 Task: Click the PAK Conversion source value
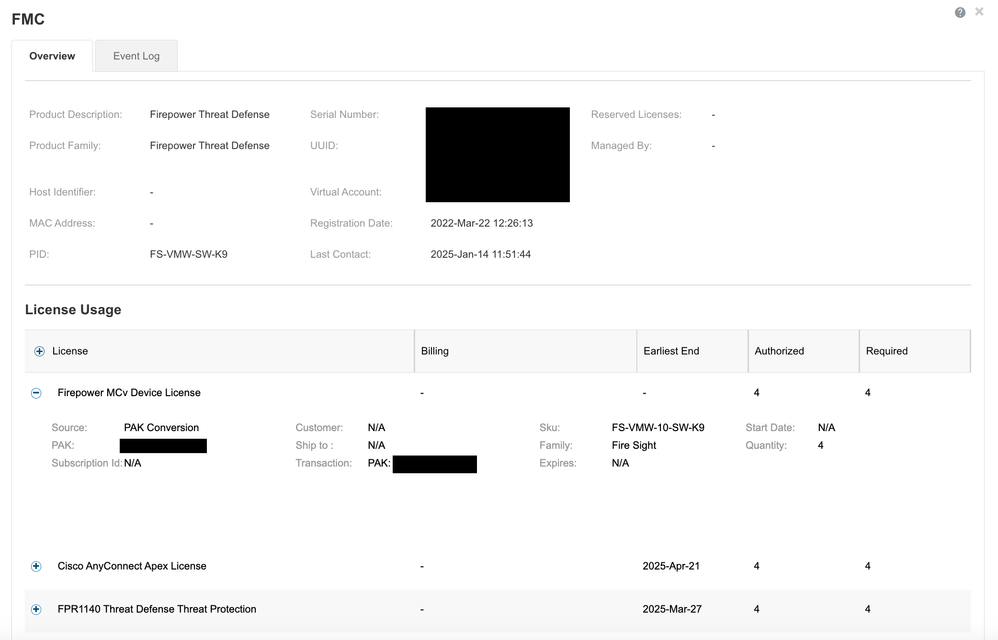tap(161, 428)
